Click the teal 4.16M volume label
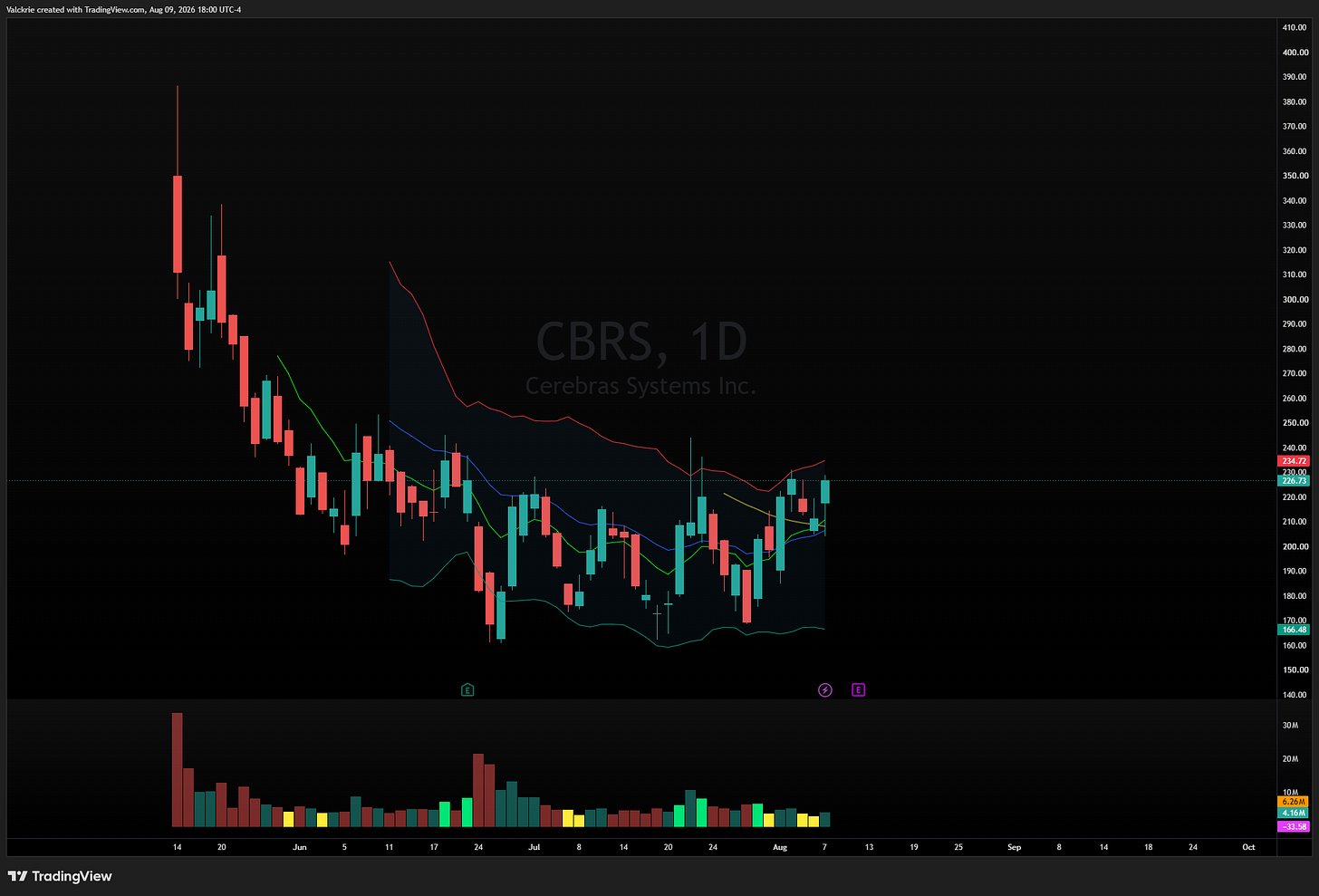The image size is (1319, 896). click(1294, 814)
